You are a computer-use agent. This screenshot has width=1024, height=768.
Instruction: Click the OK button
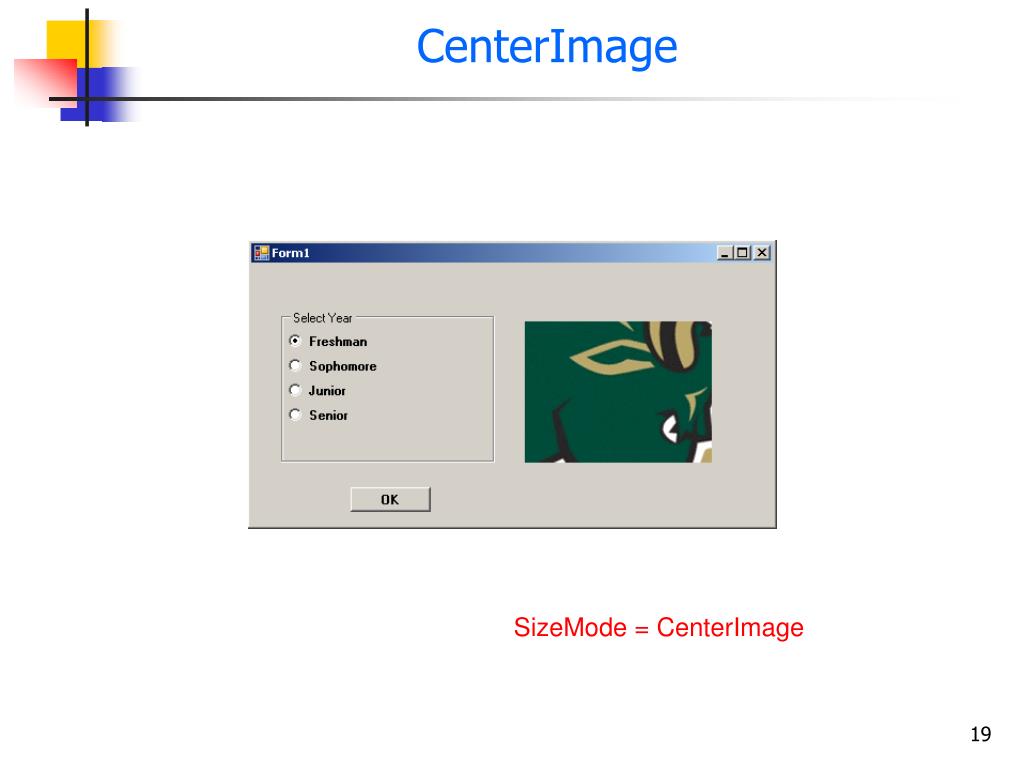coord(390,500)
